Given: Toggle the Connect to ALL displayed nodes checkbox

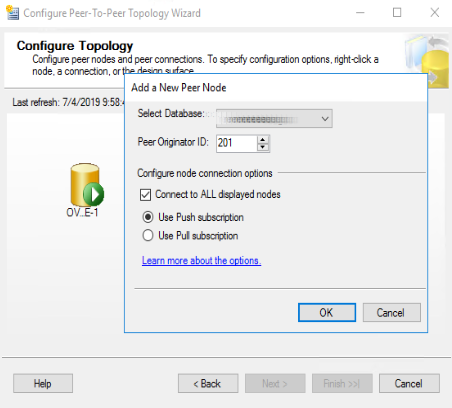Looking at the screenshot, I should coord(145,195).
